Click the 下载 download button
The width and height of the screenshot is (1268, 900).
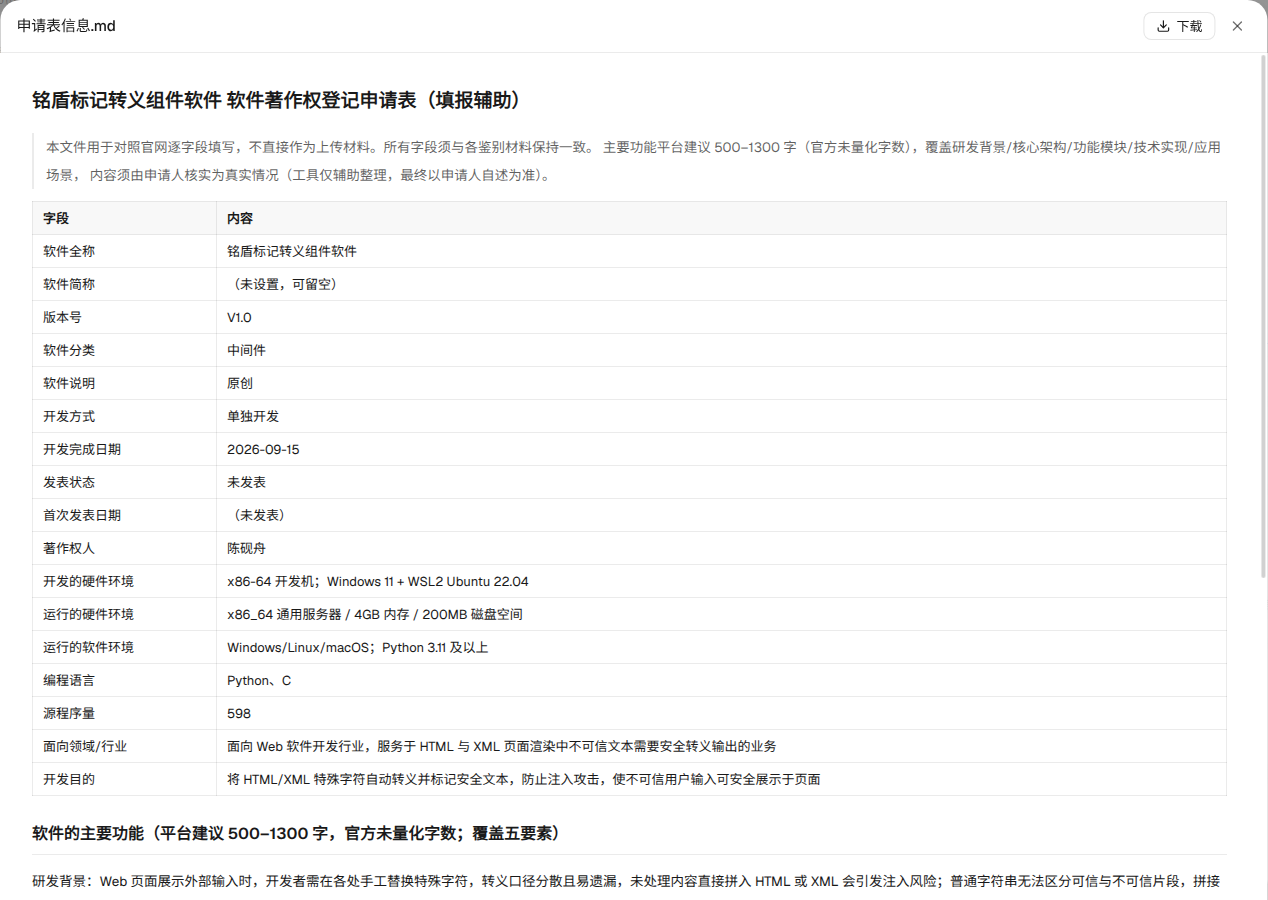pyautogui.click(x=1179, y=26)
